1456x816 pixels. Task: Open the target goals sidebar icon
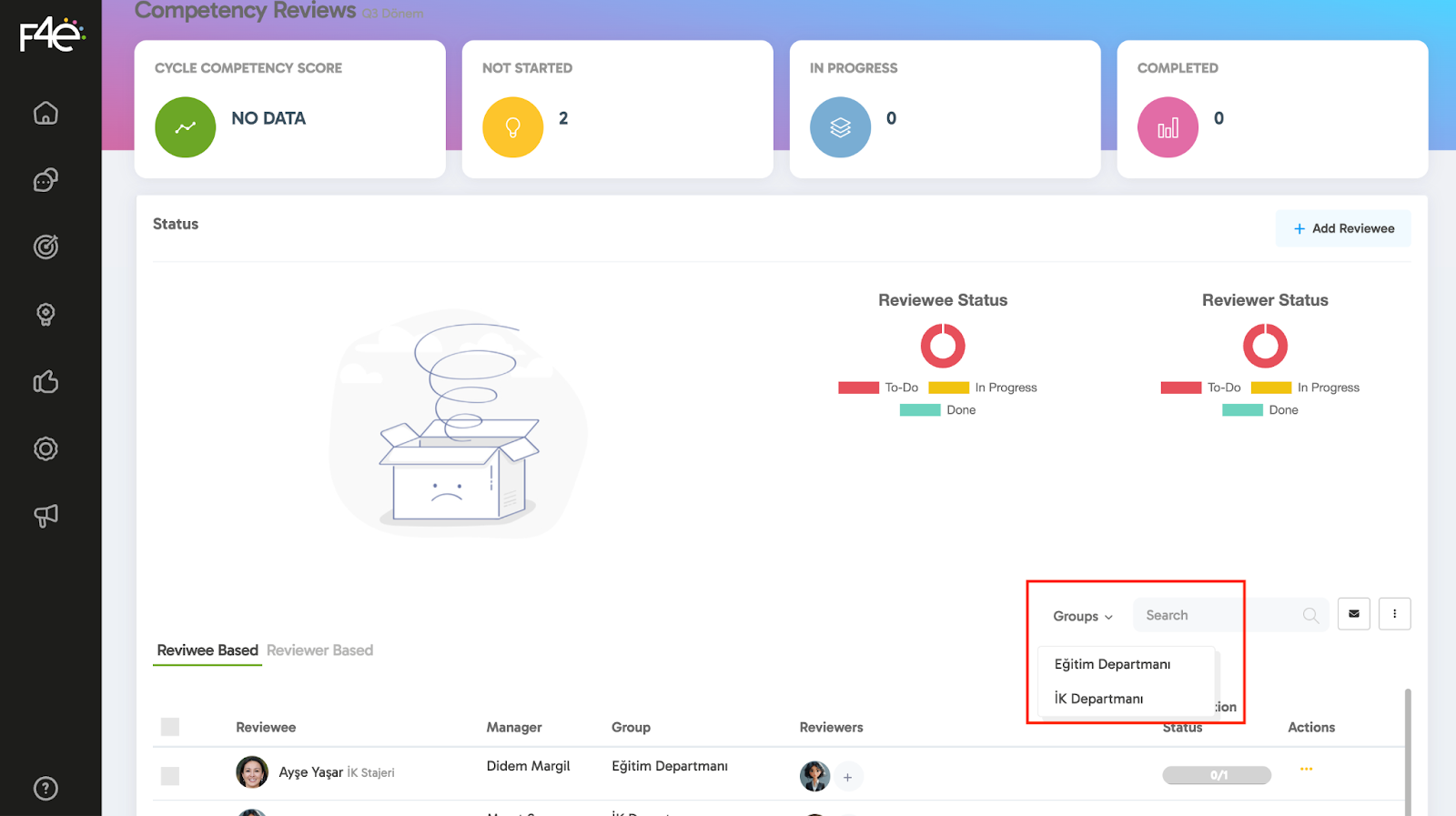coord(45,247)
